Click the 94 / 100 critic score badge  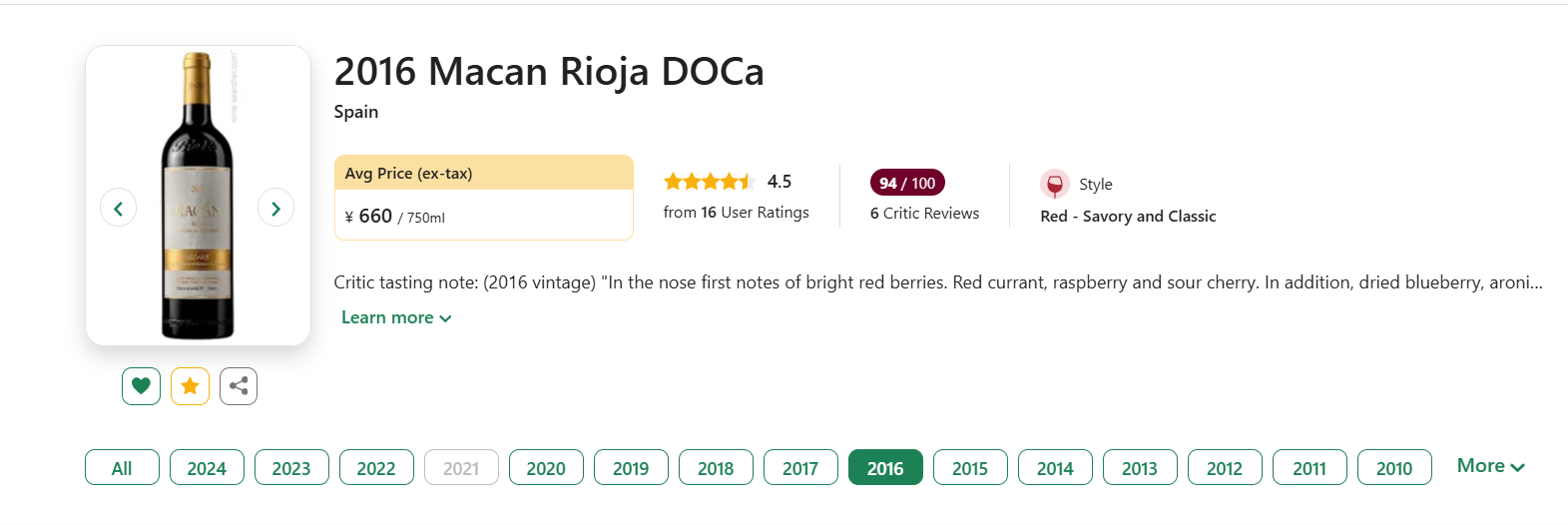point(907,183)
